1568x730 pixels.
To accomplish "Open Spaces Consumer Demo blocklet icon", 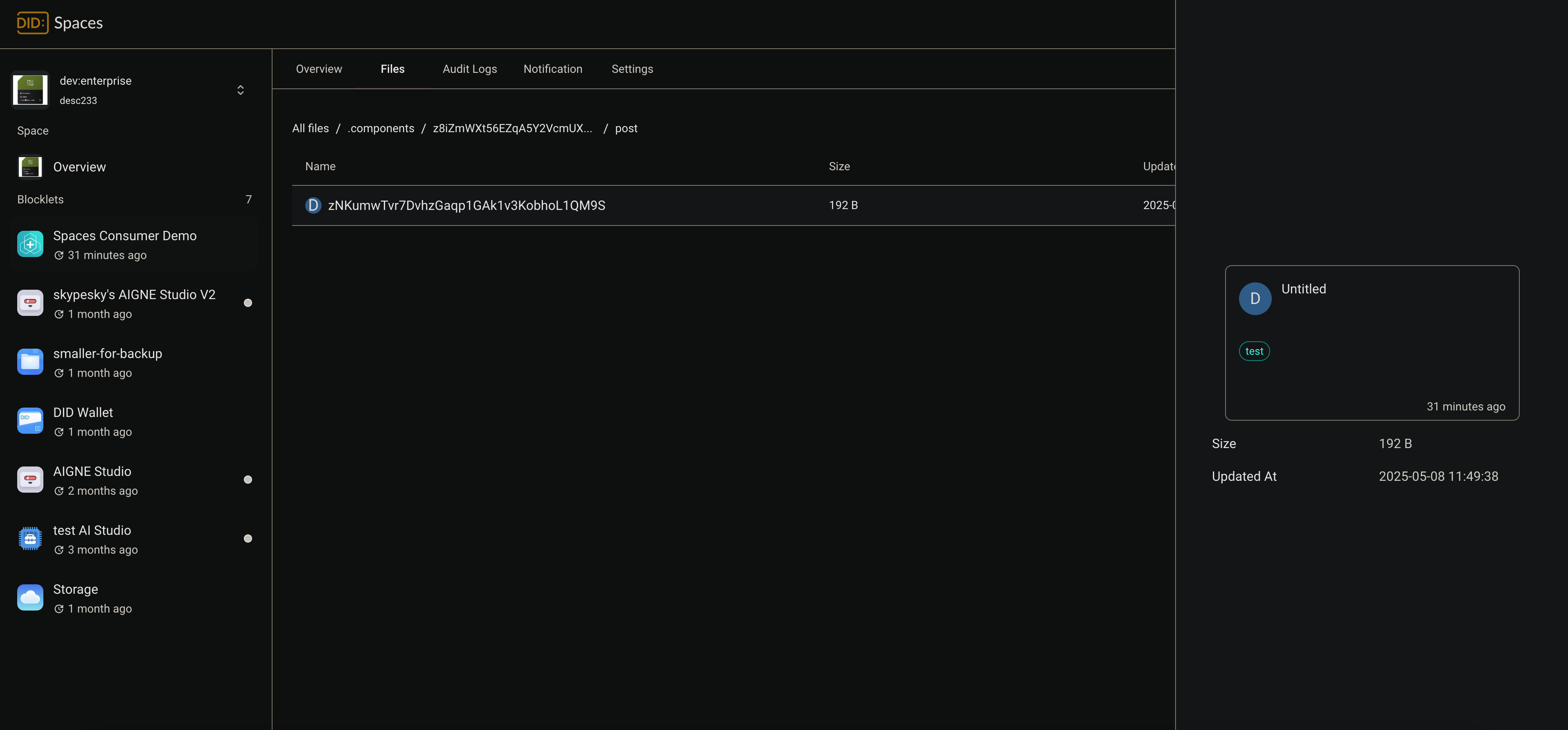I will 30,244.
